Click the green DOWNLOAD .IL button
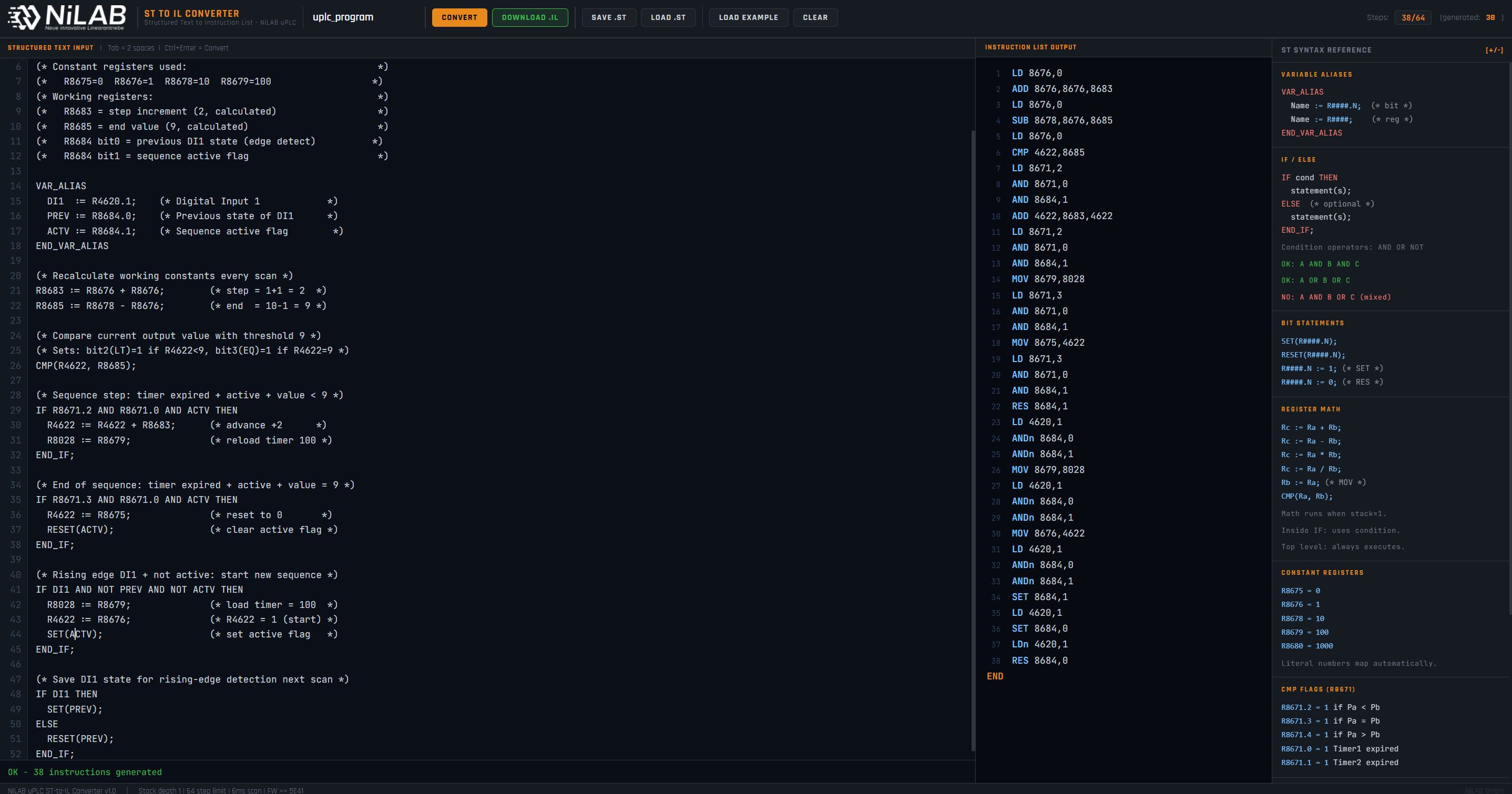 click(x=529, y=18)
